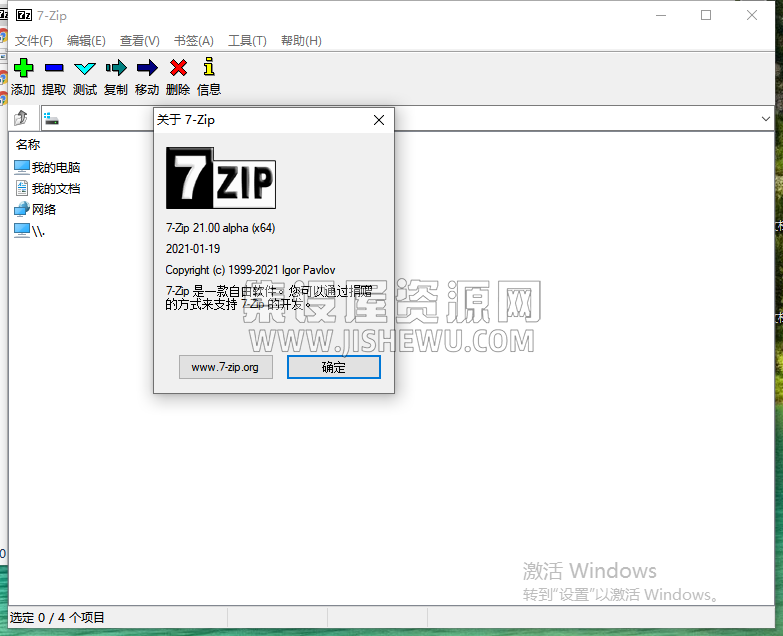The height and width of the screenshot is (636, 783).
Task: Click the version text 7-Zip 21.00 alpha (x64)
Action: 220,228
